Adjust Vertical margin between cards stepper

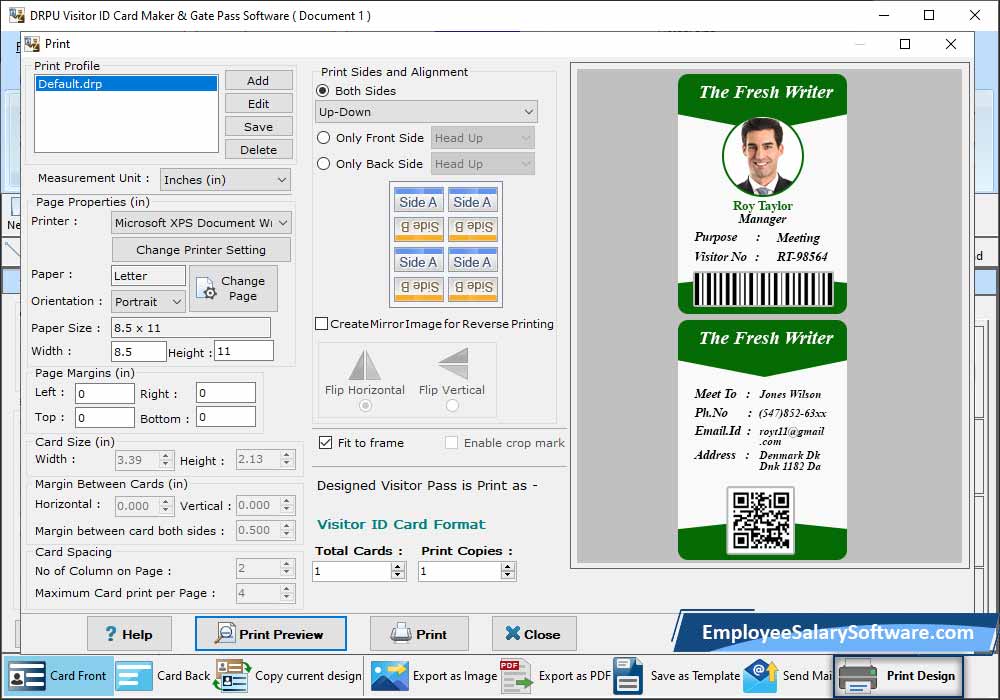pos(287,506)
